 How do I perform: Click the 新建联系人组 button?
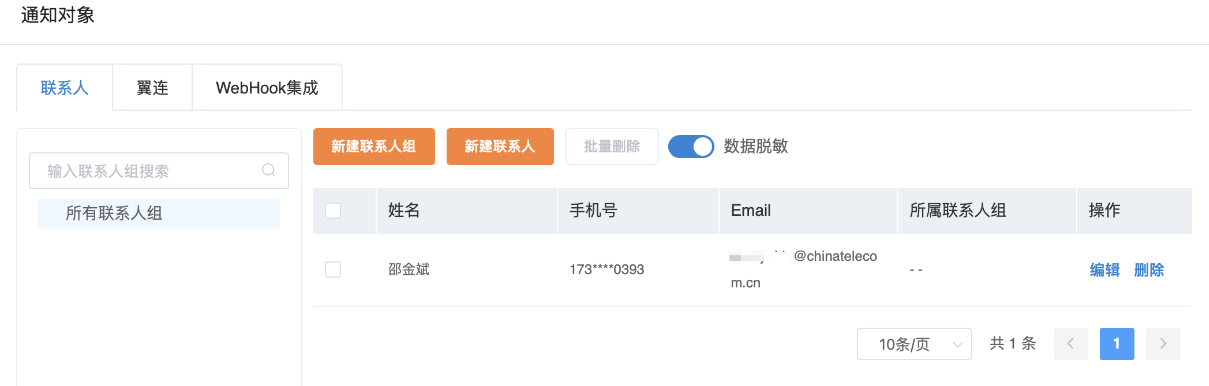[x=374, y=146]
